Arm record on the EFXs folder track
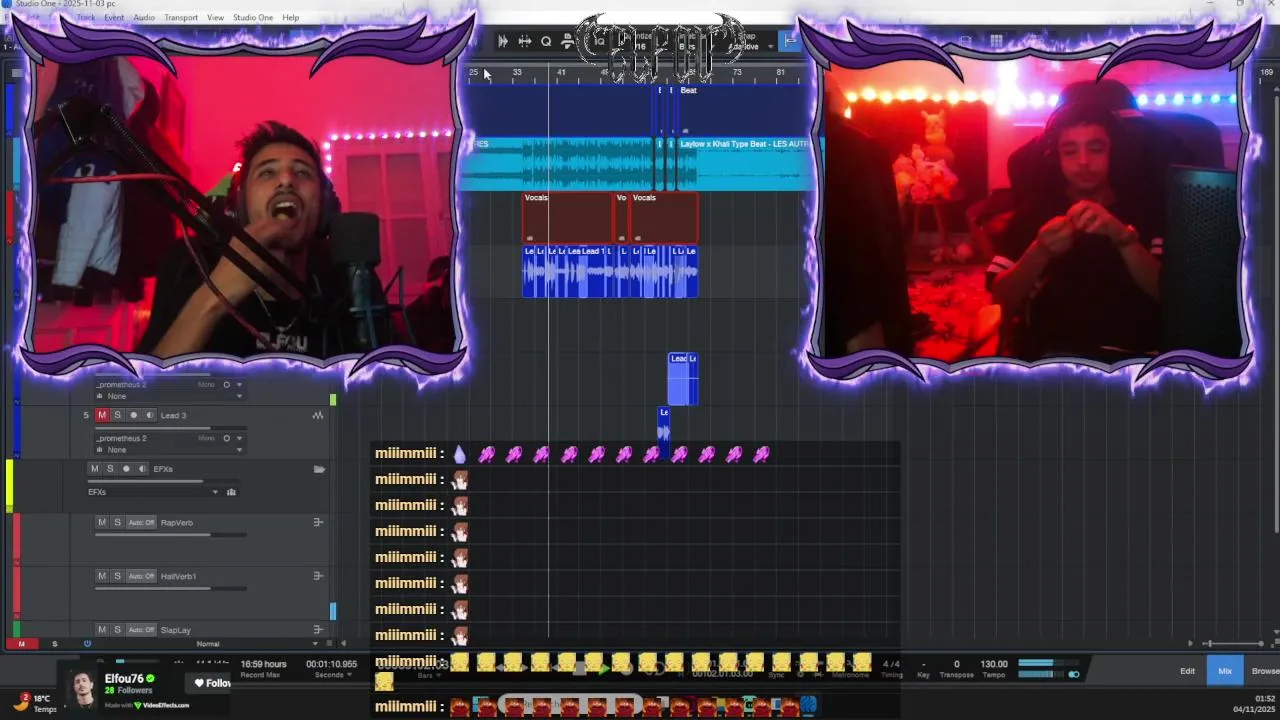 coord(126,469)
